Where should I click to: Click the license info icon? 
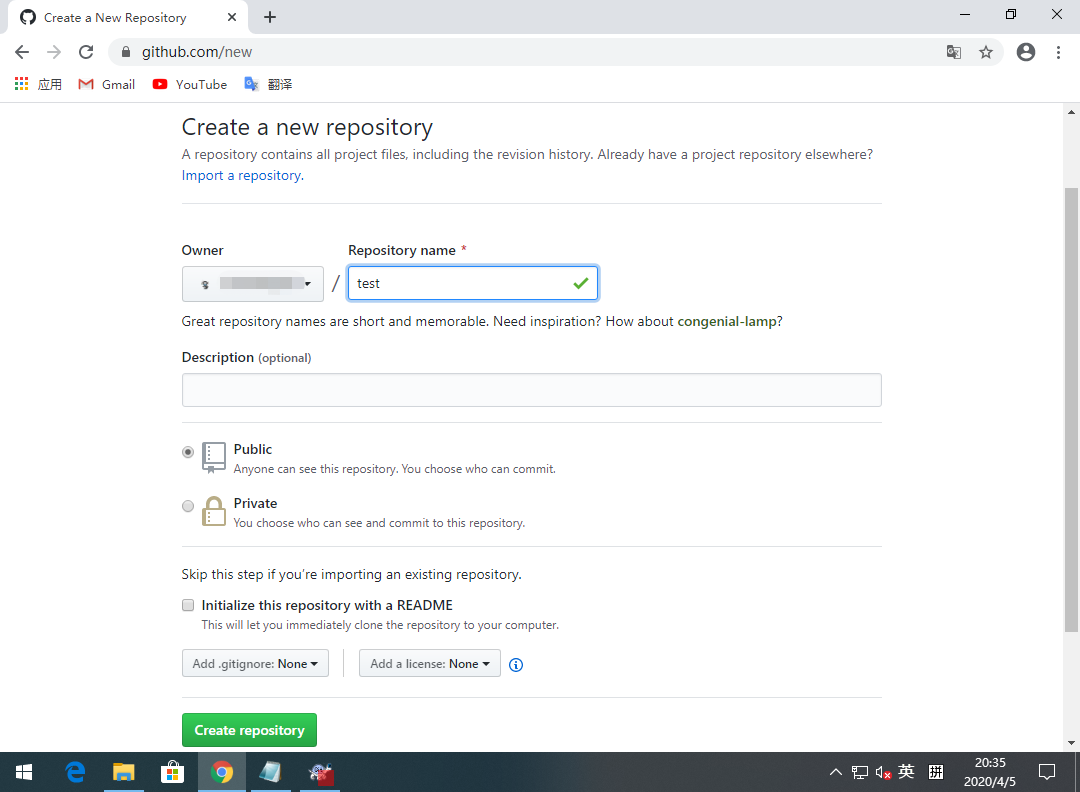516,665
